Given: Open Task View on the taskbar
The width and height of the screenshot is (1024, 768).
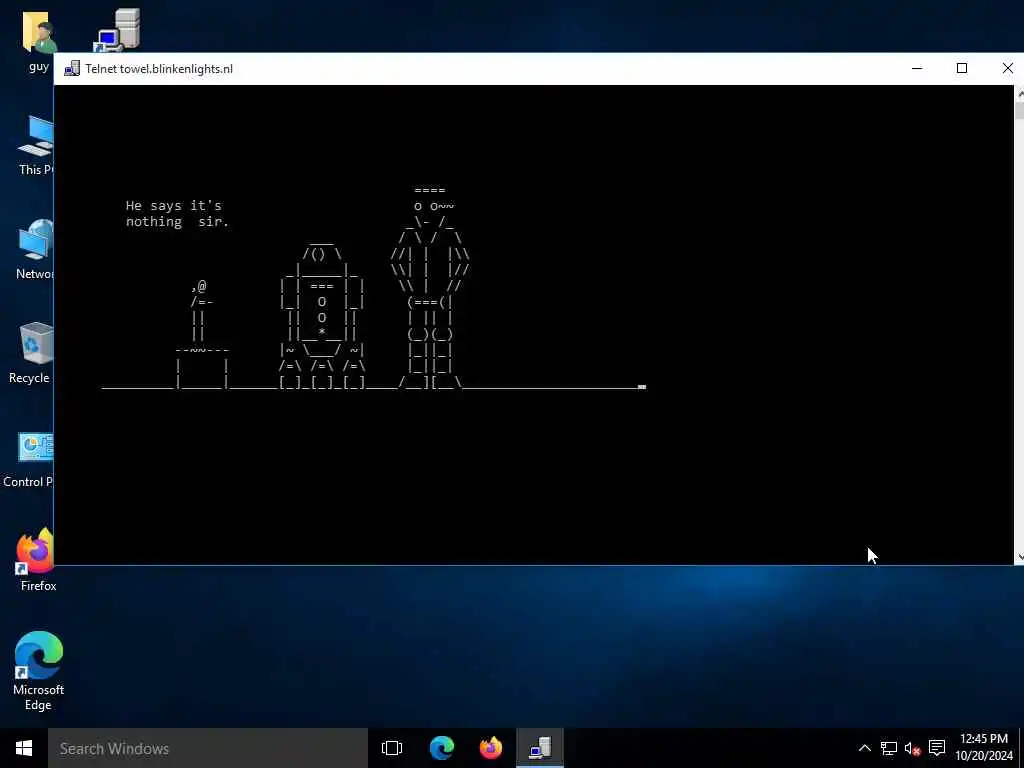Looking at the screenshot, I should point(392,748).
